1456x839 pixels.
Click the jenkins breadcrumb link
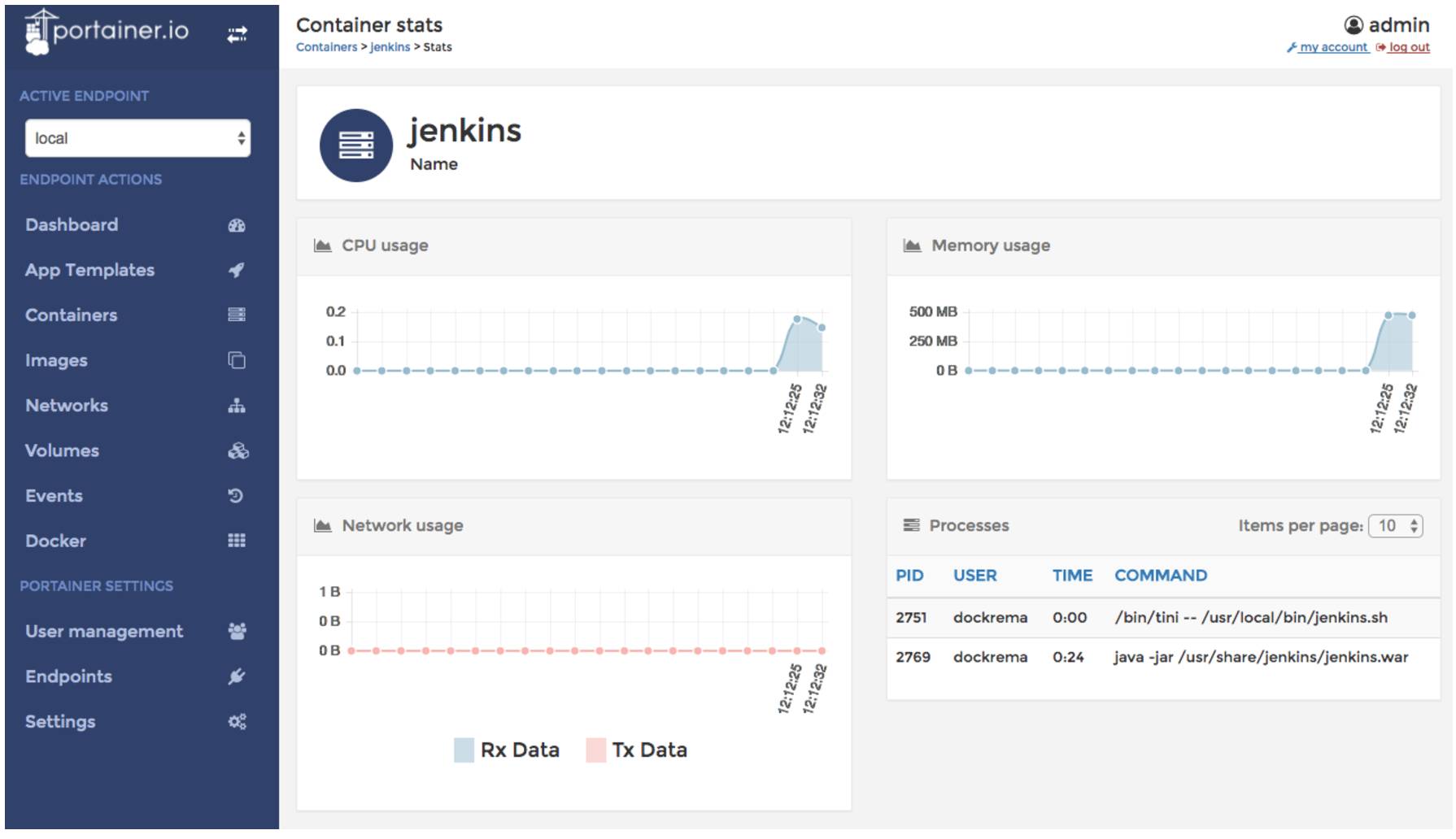pyautogui.click(x=390, y=47)
